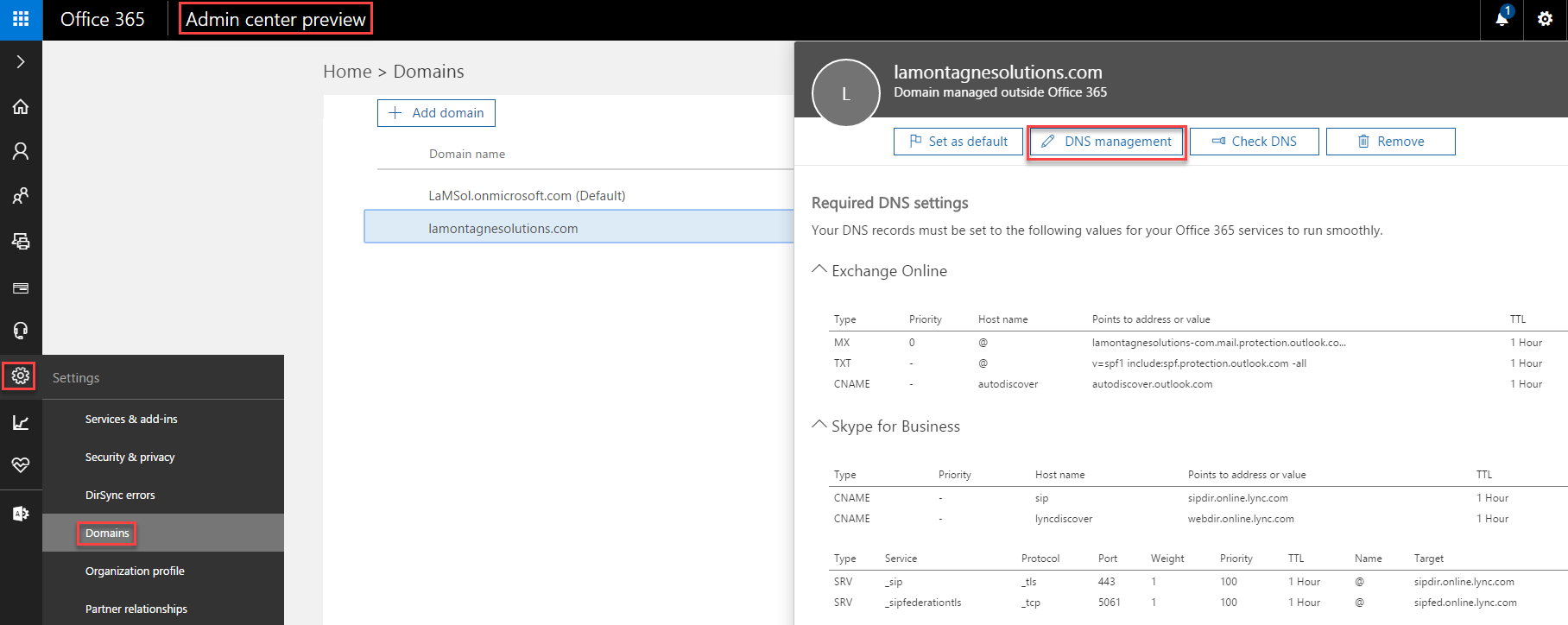Open the Billing card icon in sidebar

(21, 287)
